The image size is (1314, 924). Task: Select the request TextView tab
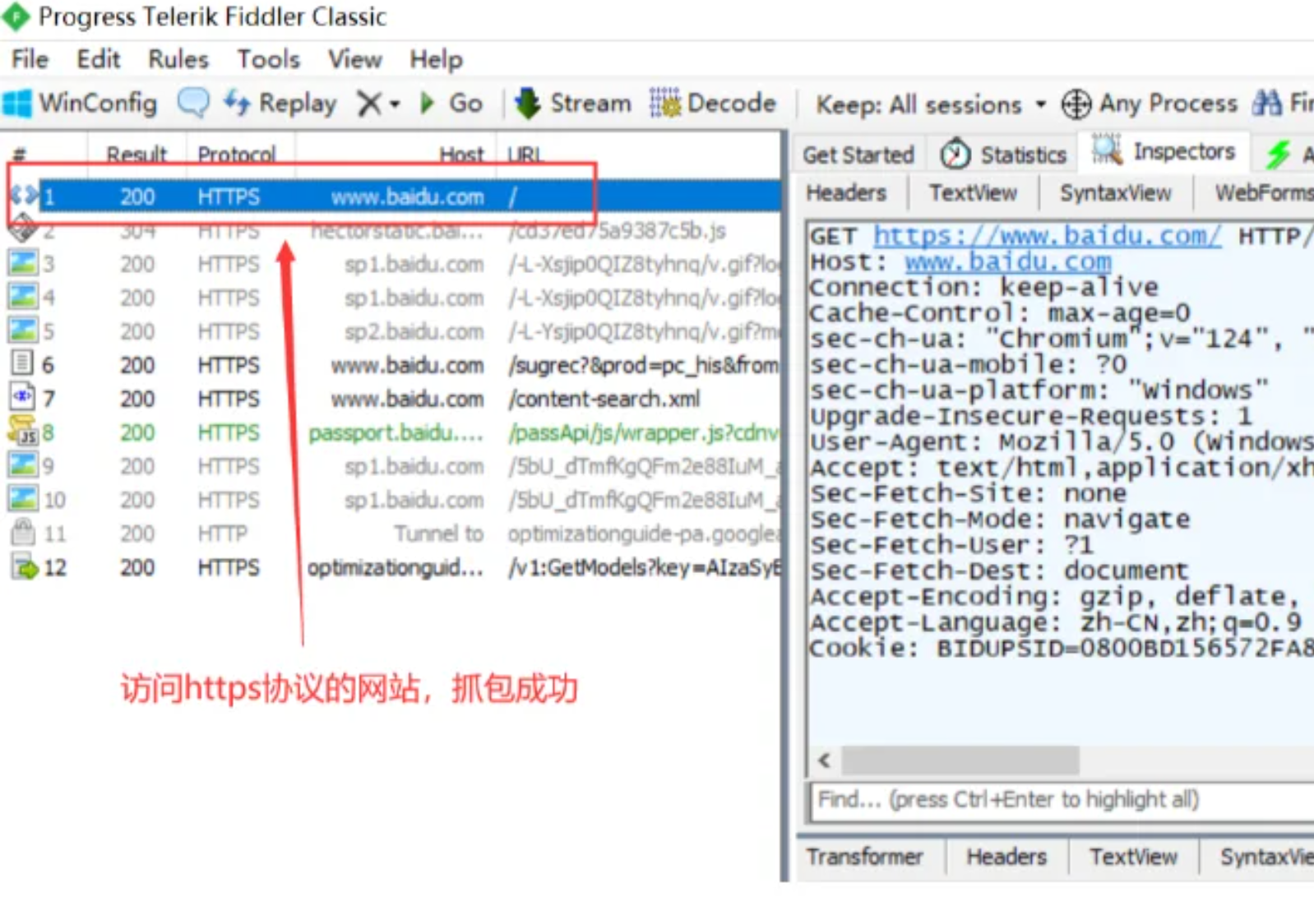click(x=973, y=193)
